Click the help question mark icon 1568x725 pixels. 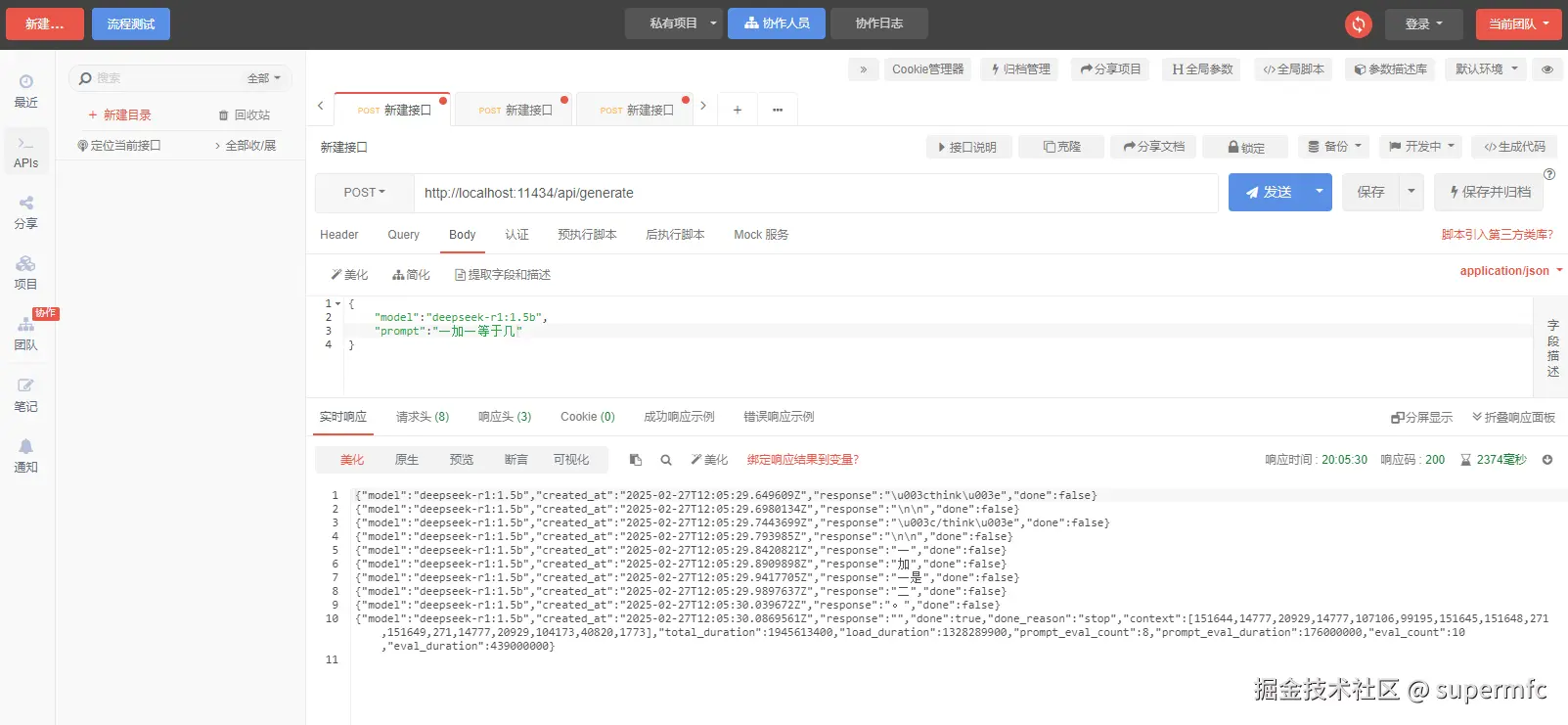(1549, 174)
